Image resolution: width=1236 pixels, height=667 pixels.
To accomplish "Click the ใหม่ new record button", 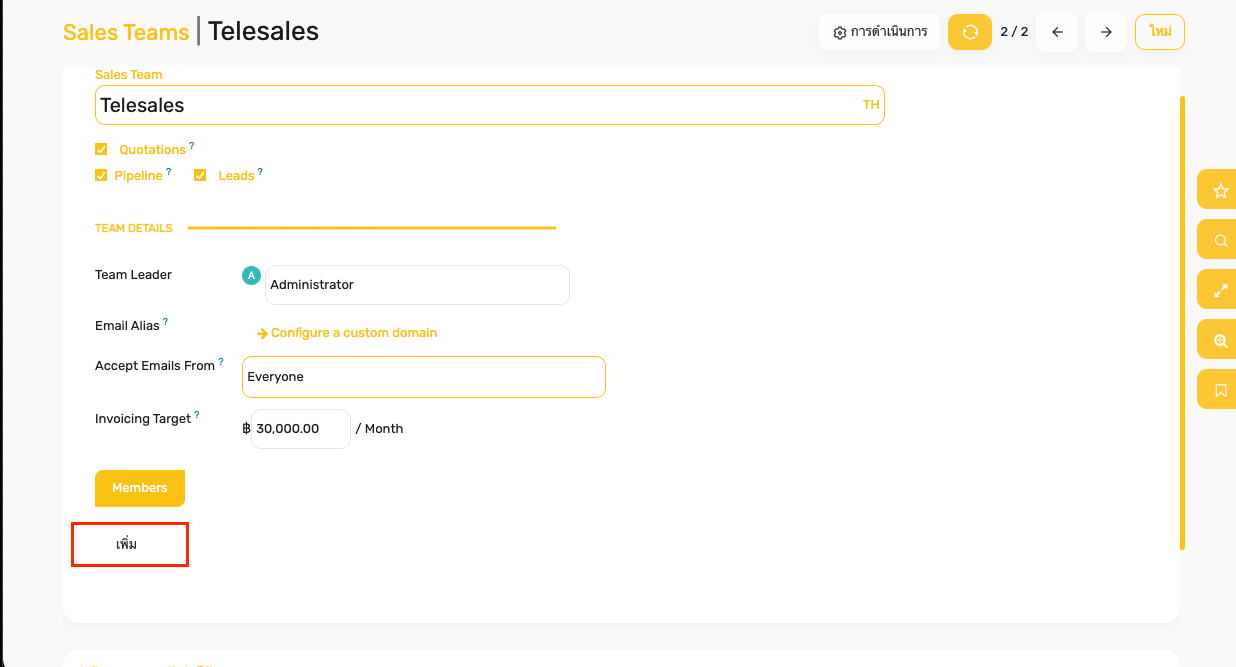I will pyautogui.click(x=1160, y=32).
